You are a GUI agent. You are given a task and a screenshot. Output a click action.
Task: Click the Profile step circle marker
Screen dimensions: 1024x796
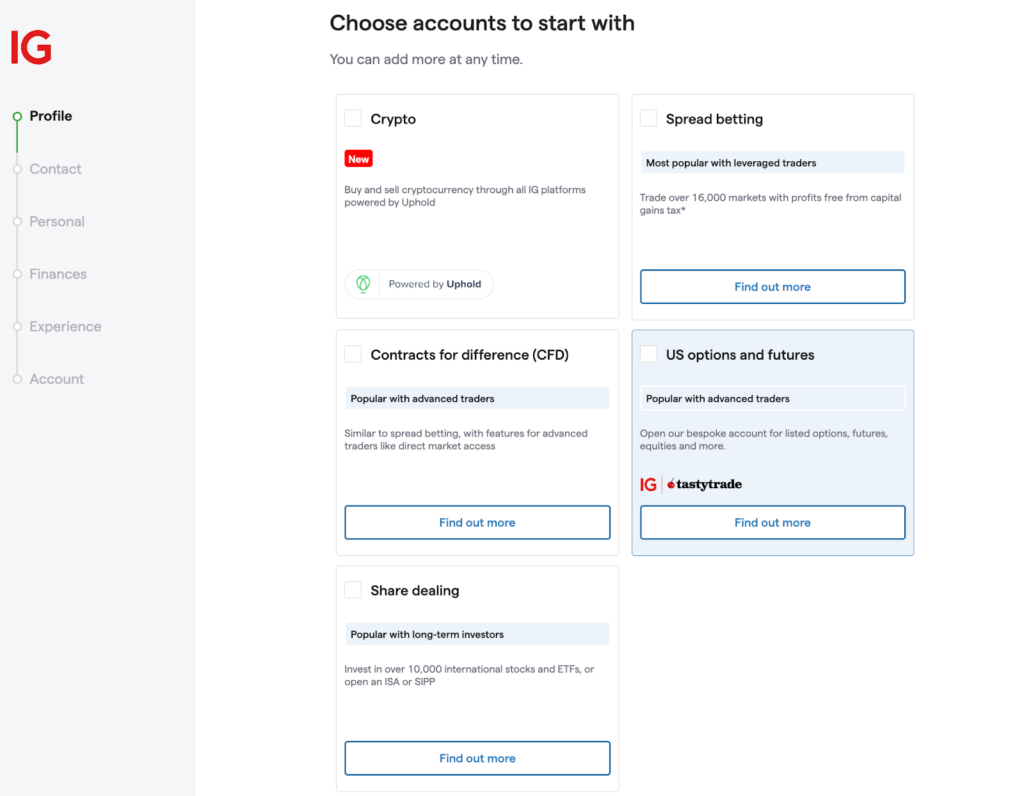click(x=17, y=116)
